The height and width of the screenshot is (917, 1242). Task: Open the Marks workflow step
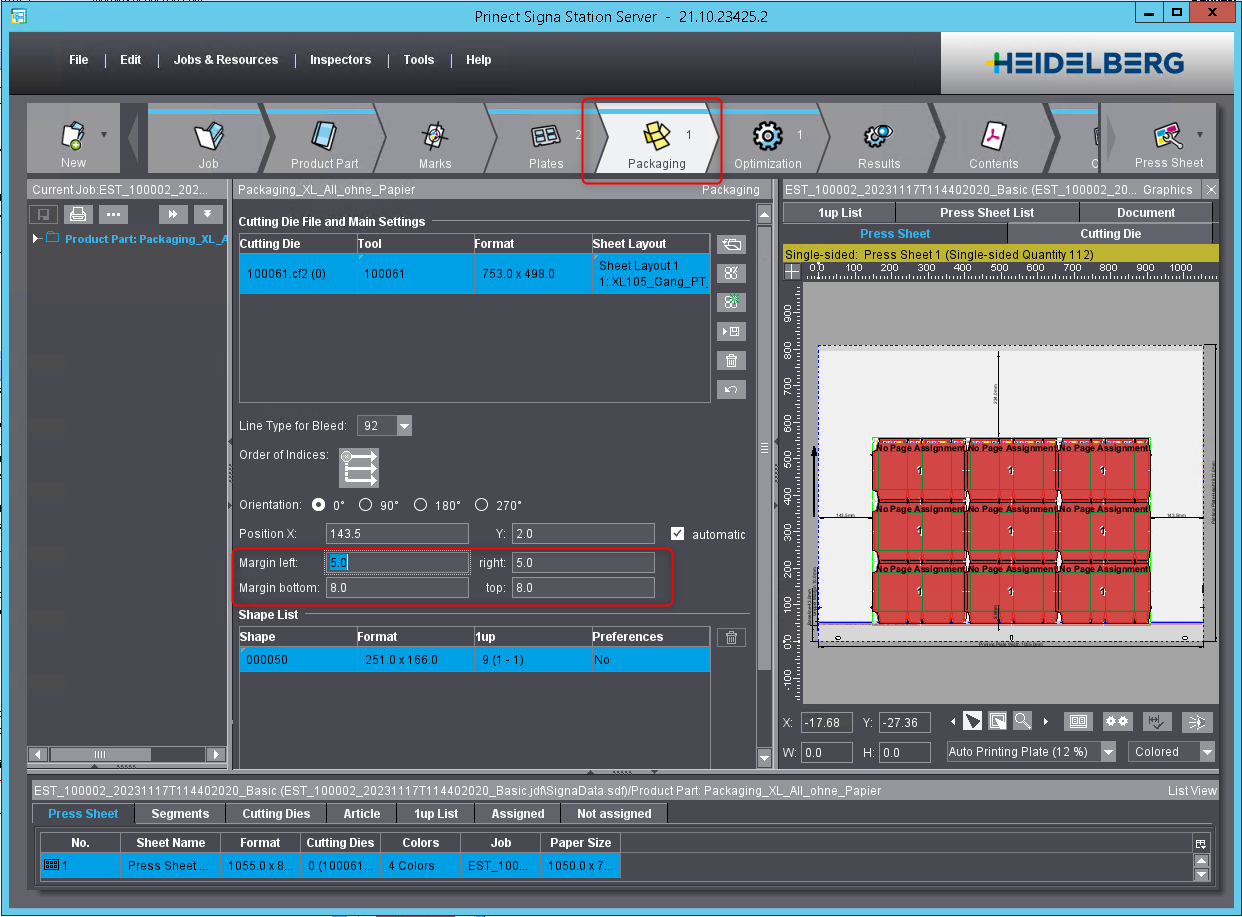coord(434,140)
